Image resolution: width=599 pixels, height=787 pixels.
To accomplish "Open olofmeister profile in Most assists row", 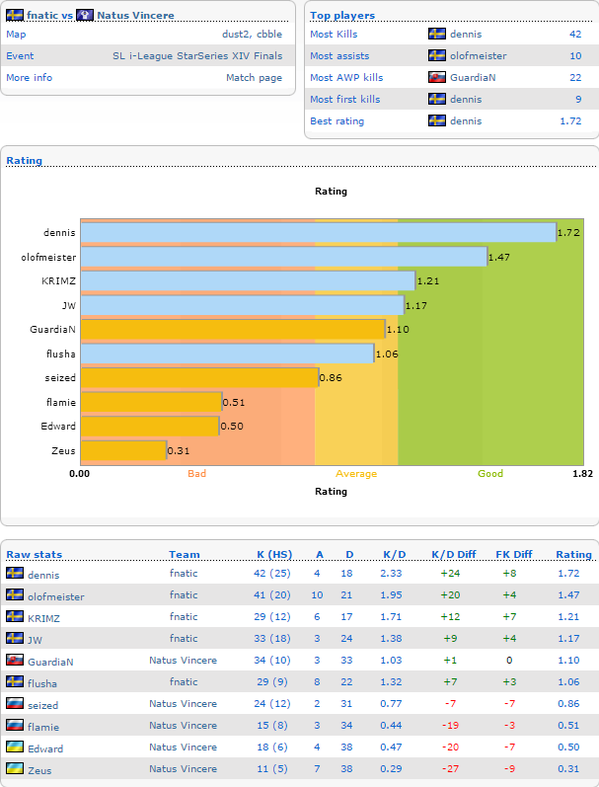I will tap(478, 56).
